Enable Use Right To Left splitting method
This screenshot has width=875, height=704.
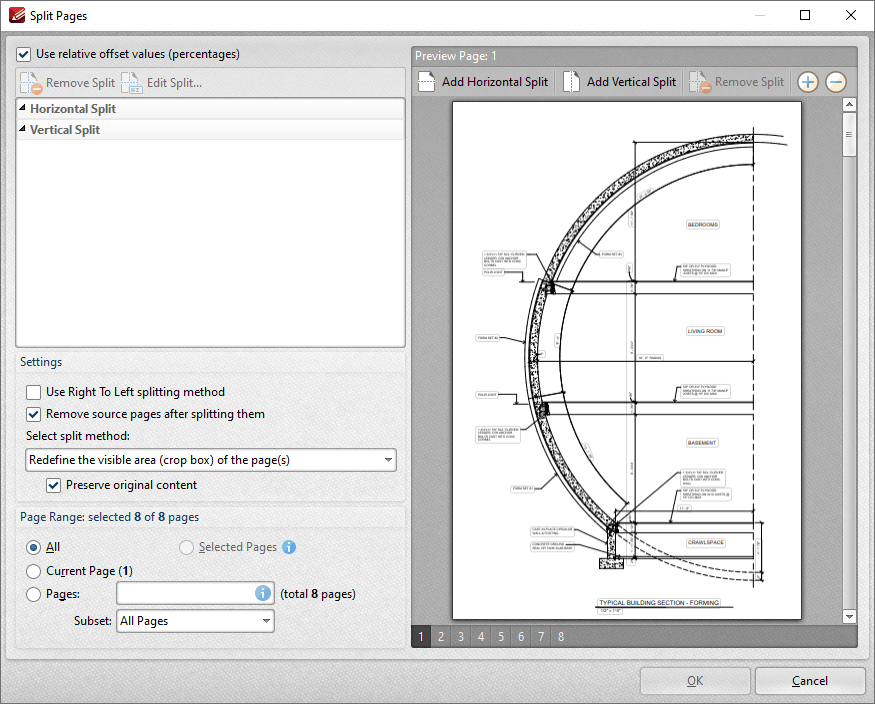point(33,392)
